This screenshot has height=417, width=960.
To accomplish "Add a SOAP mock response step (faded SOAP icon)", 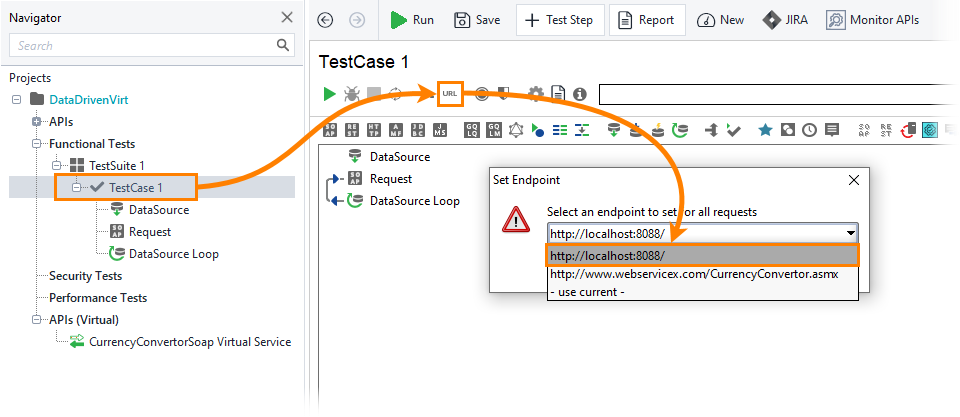I will (864, 130).
